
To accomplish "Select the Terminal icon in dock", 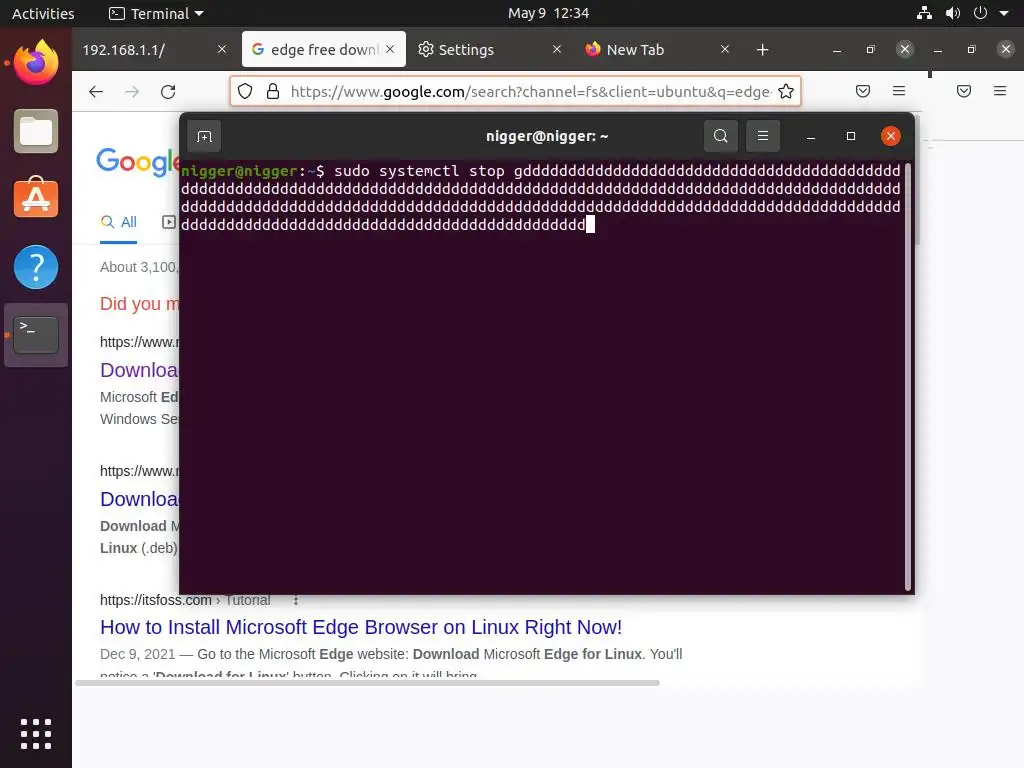I will pyautogui.click(x=36, y=334).
